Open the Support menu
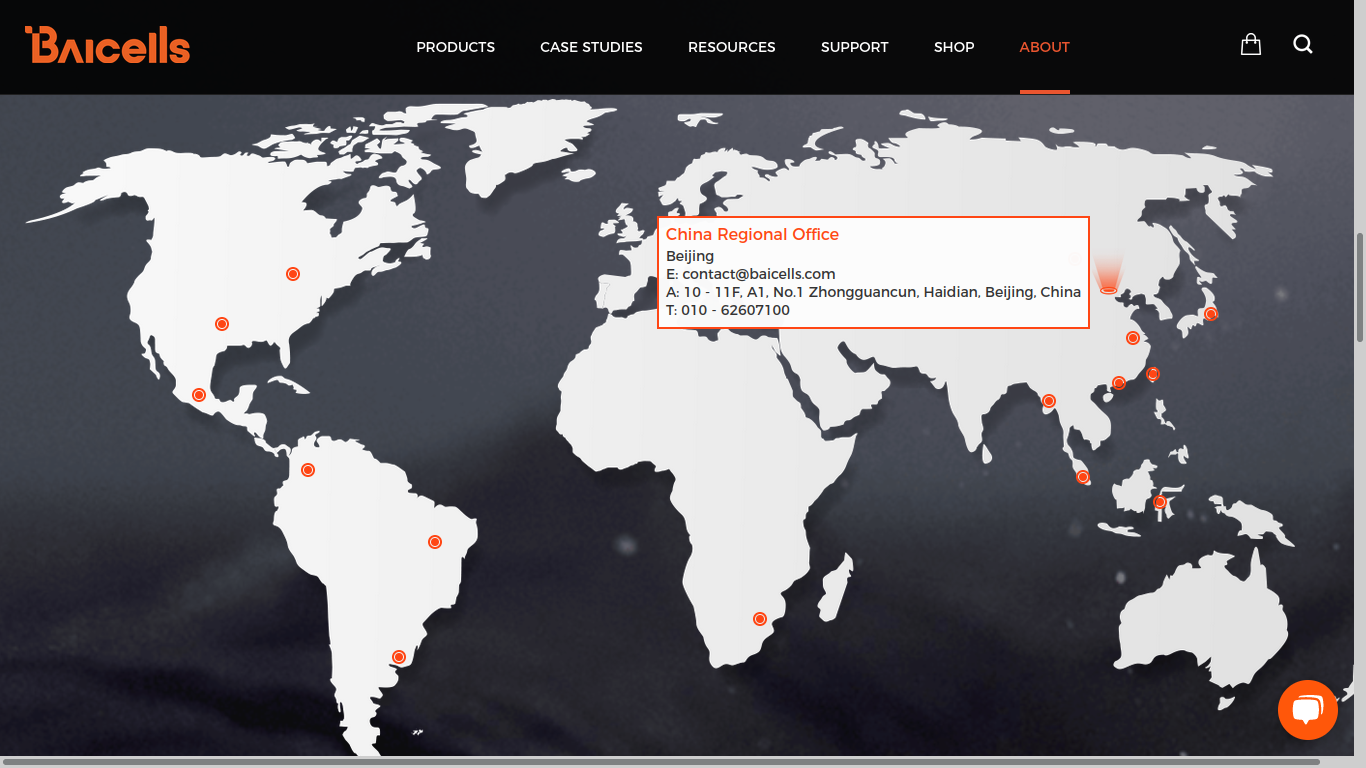 (x=855, y=47)
